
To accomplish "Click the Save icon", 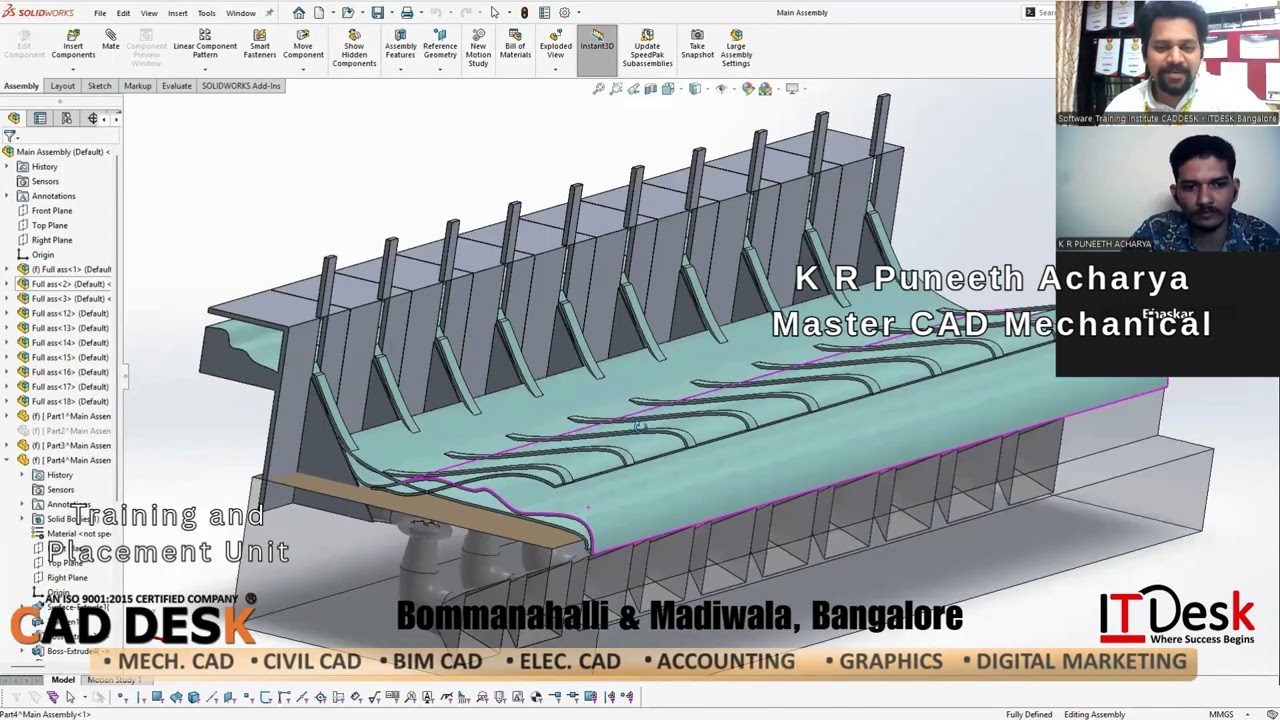I will 377,13.
